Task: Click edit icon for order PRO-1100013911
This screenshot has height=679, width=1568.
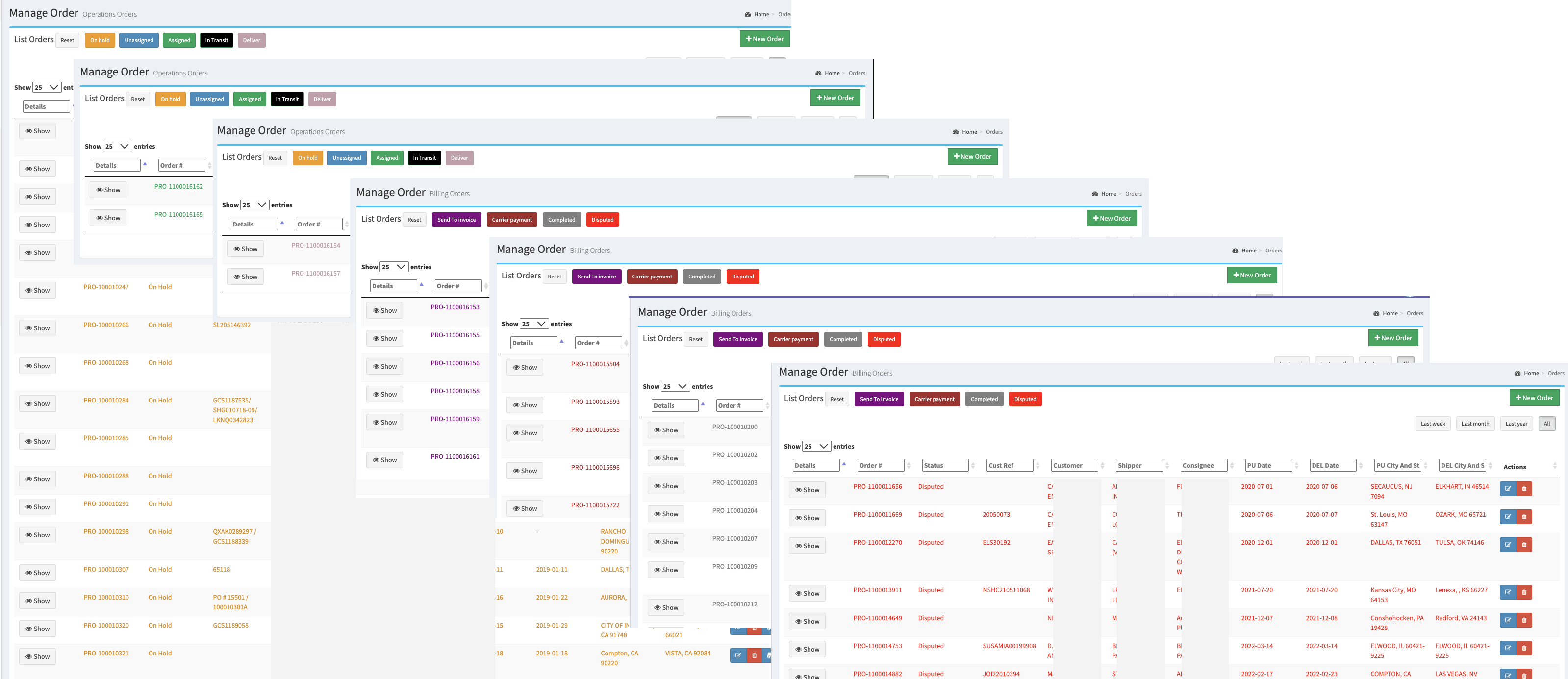Action: coord(1508,592)
